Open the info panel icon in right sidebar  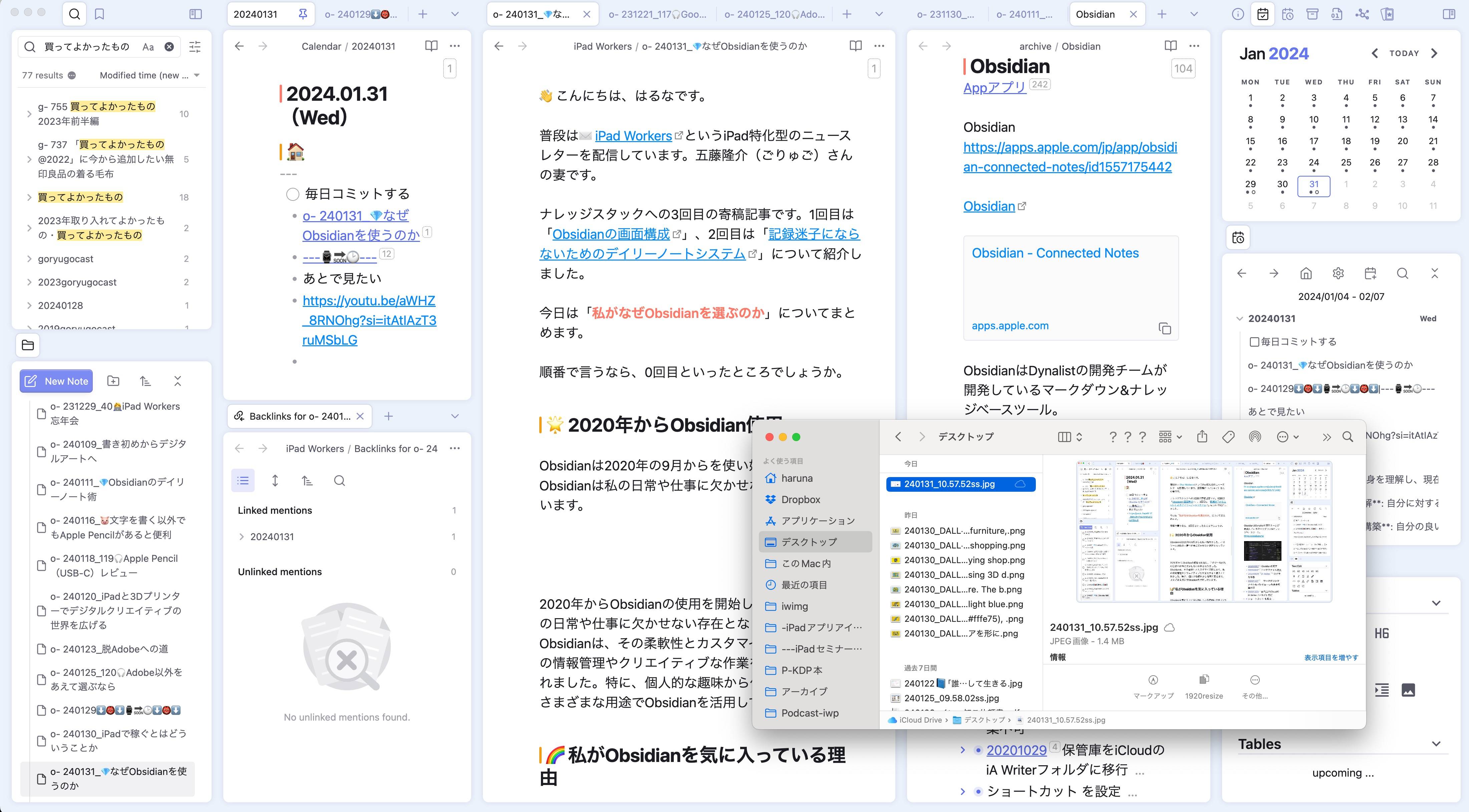[1237, 14]
